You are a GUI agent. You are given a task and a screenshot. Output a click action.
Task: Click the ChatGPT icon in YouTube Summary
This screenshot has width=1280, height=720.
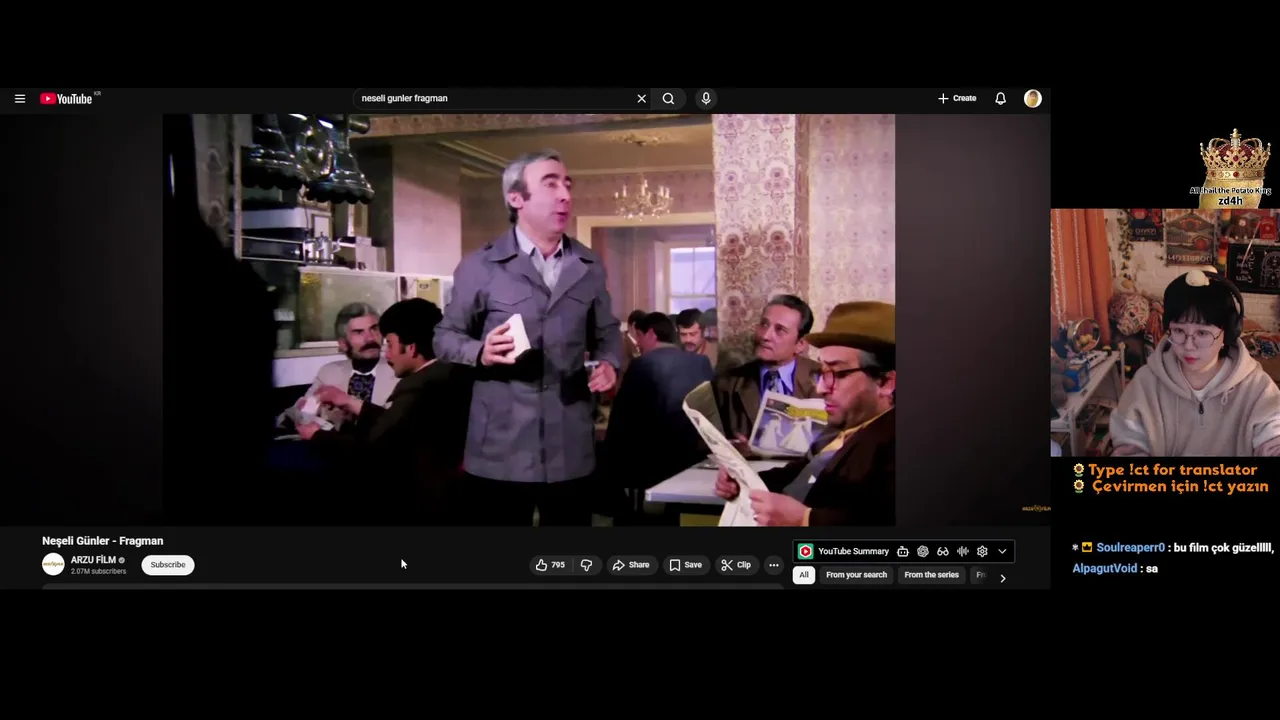point(923,551)
